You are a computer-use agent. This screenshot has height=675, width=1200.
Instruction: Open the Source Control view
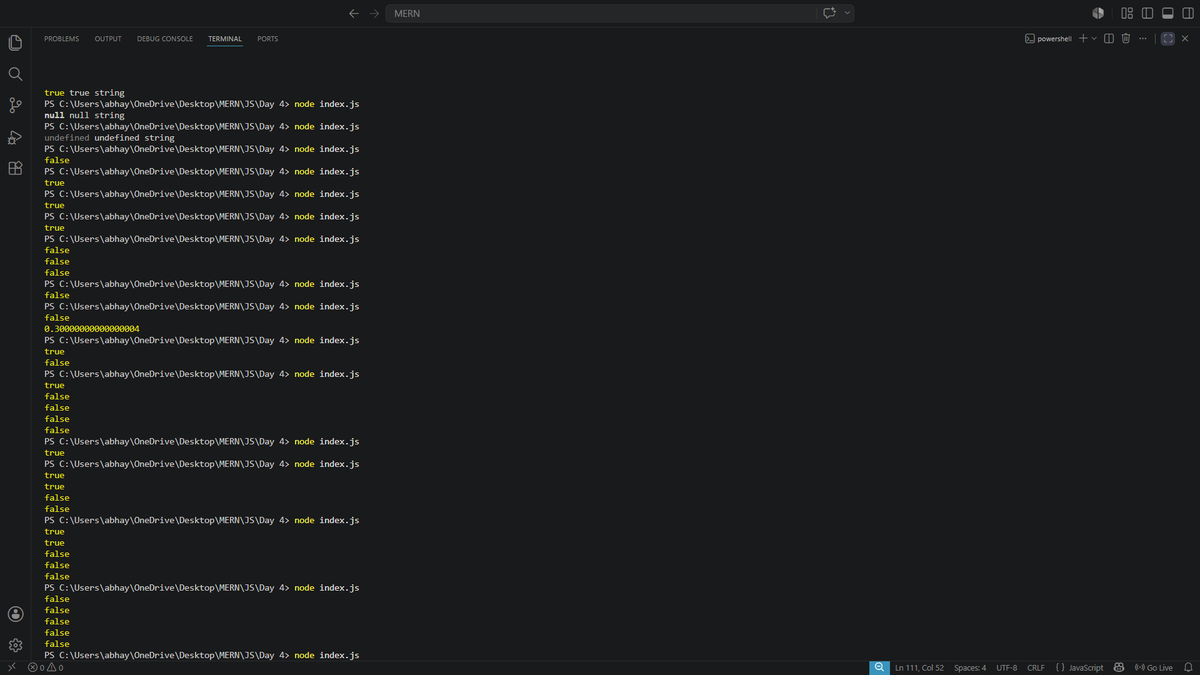15,105
